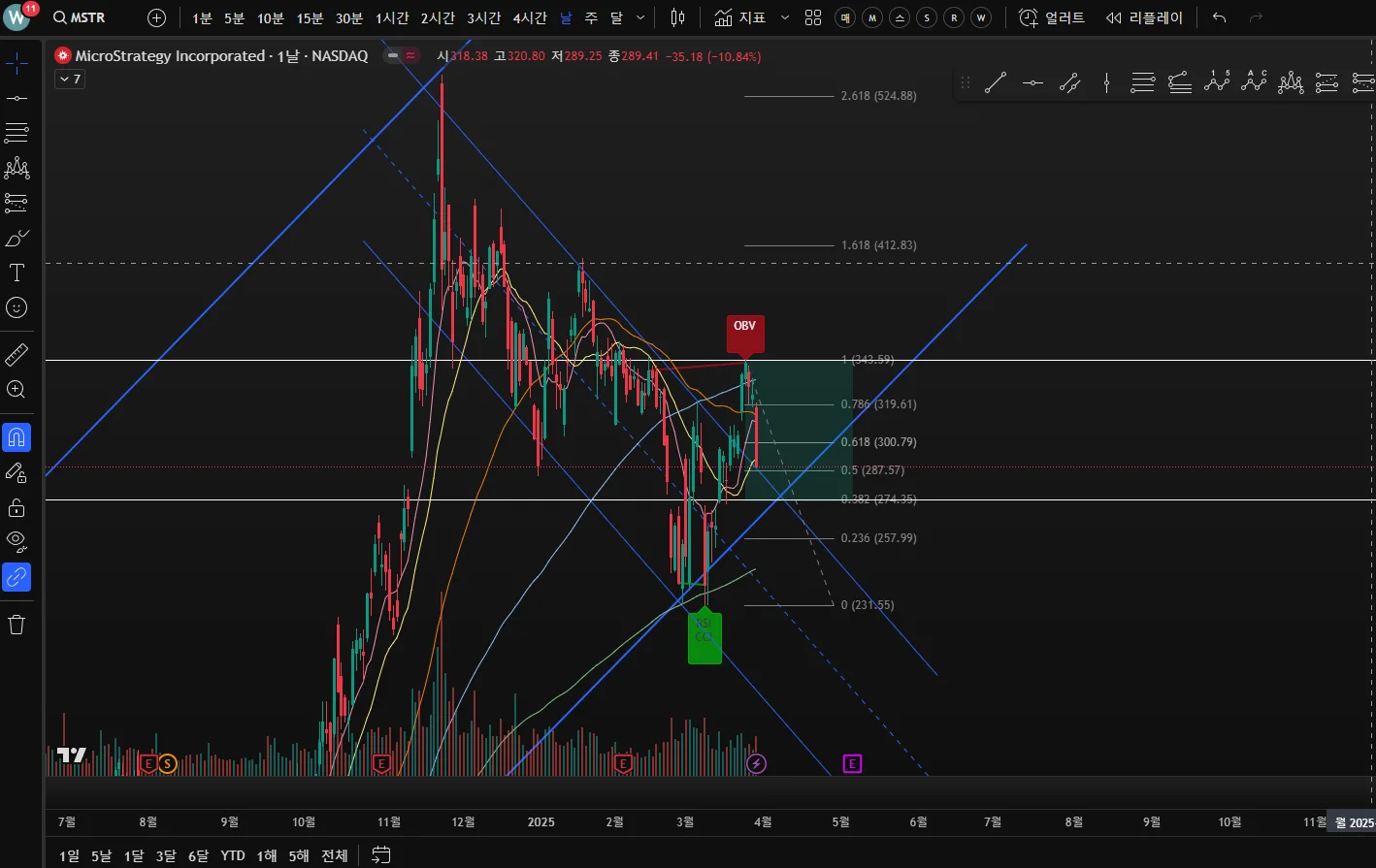The width and height of the screenshot is (1376, 868).
Task: Pick the head and shoulders pattern favorite
Action: [x=1291, y=83]
